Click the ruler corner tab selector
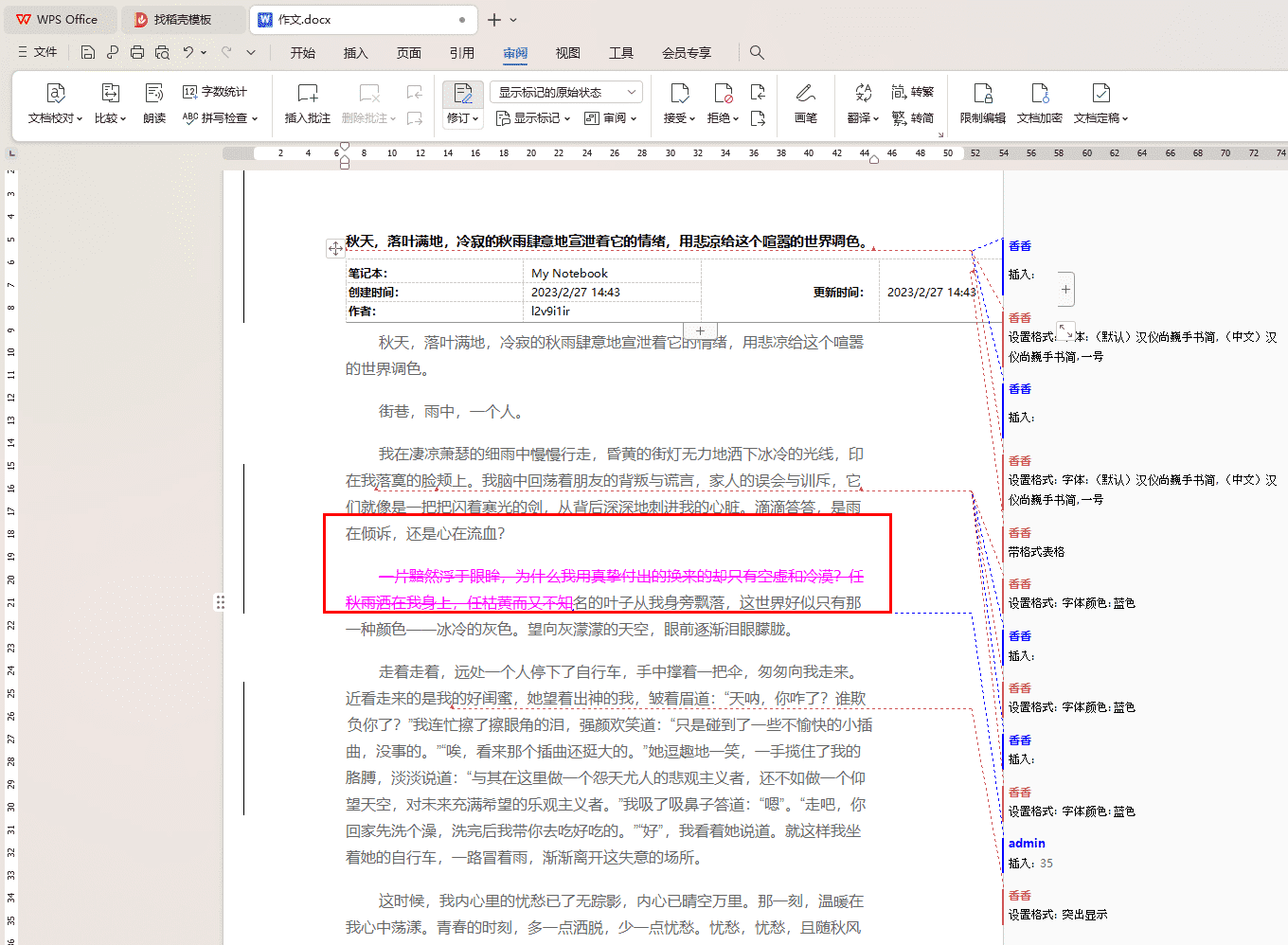 click(x=11, y=152)
